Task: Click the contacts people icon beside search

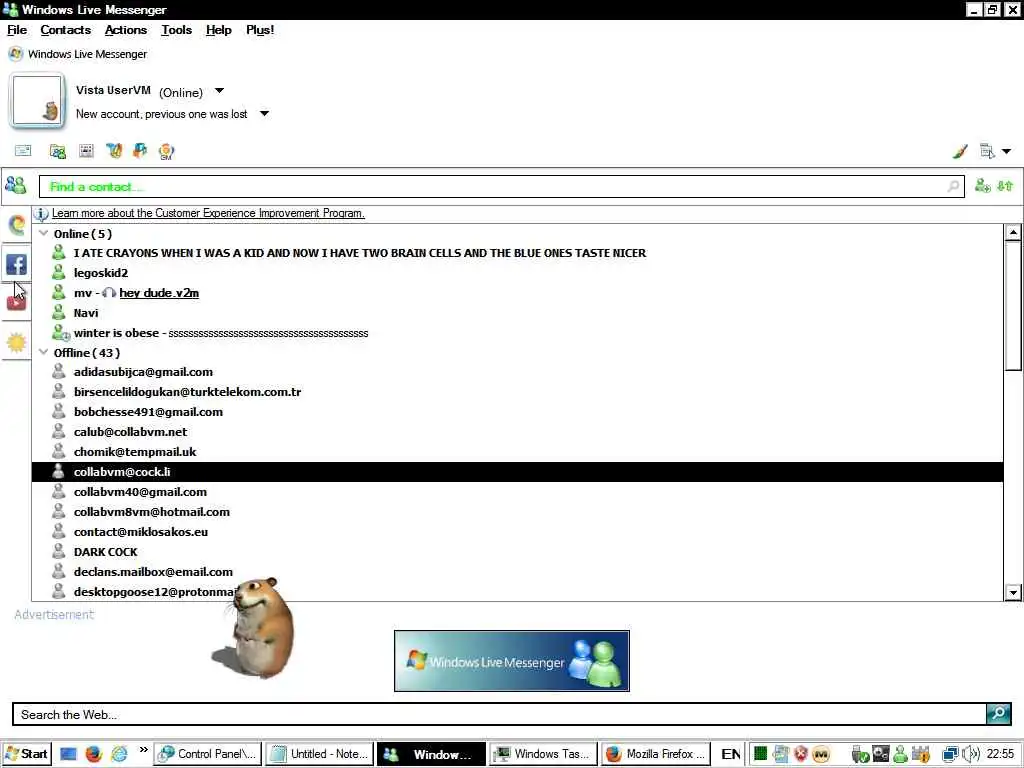Action: click(x=16, y=185)
